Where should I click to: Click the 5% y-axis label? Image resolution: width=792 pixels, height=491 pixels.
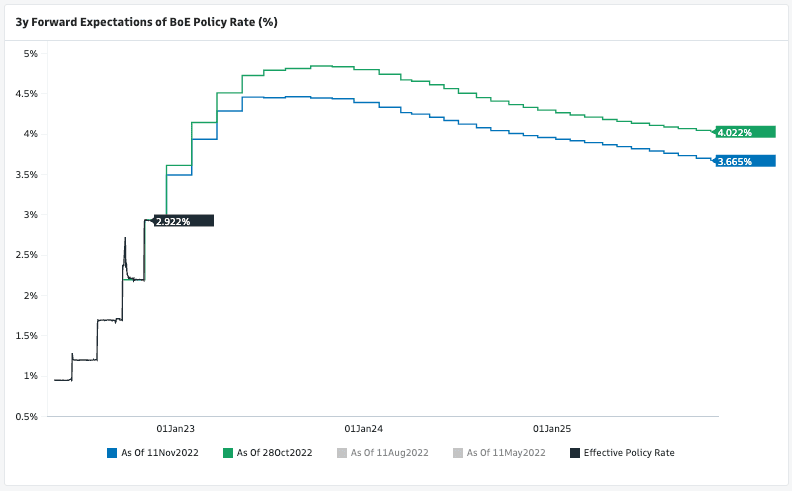[30, 53]
